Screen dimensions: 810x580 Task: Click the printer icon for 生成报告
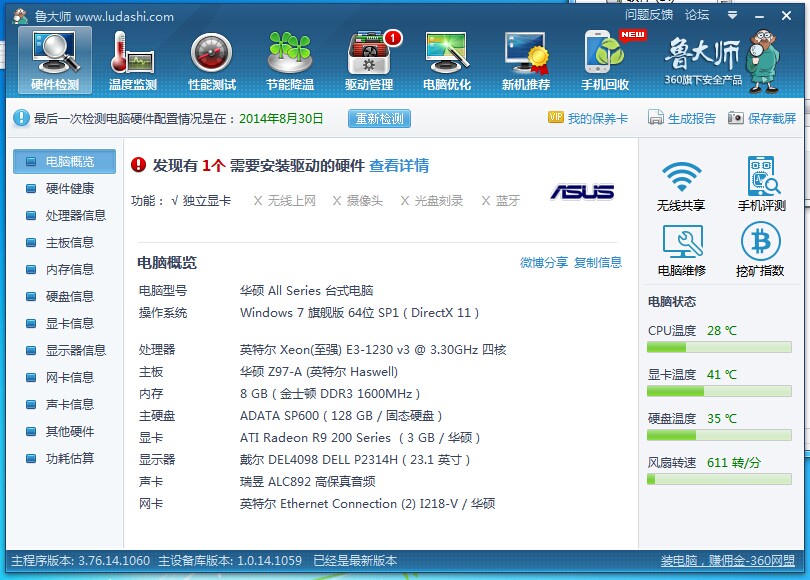[x=656, y=117]
